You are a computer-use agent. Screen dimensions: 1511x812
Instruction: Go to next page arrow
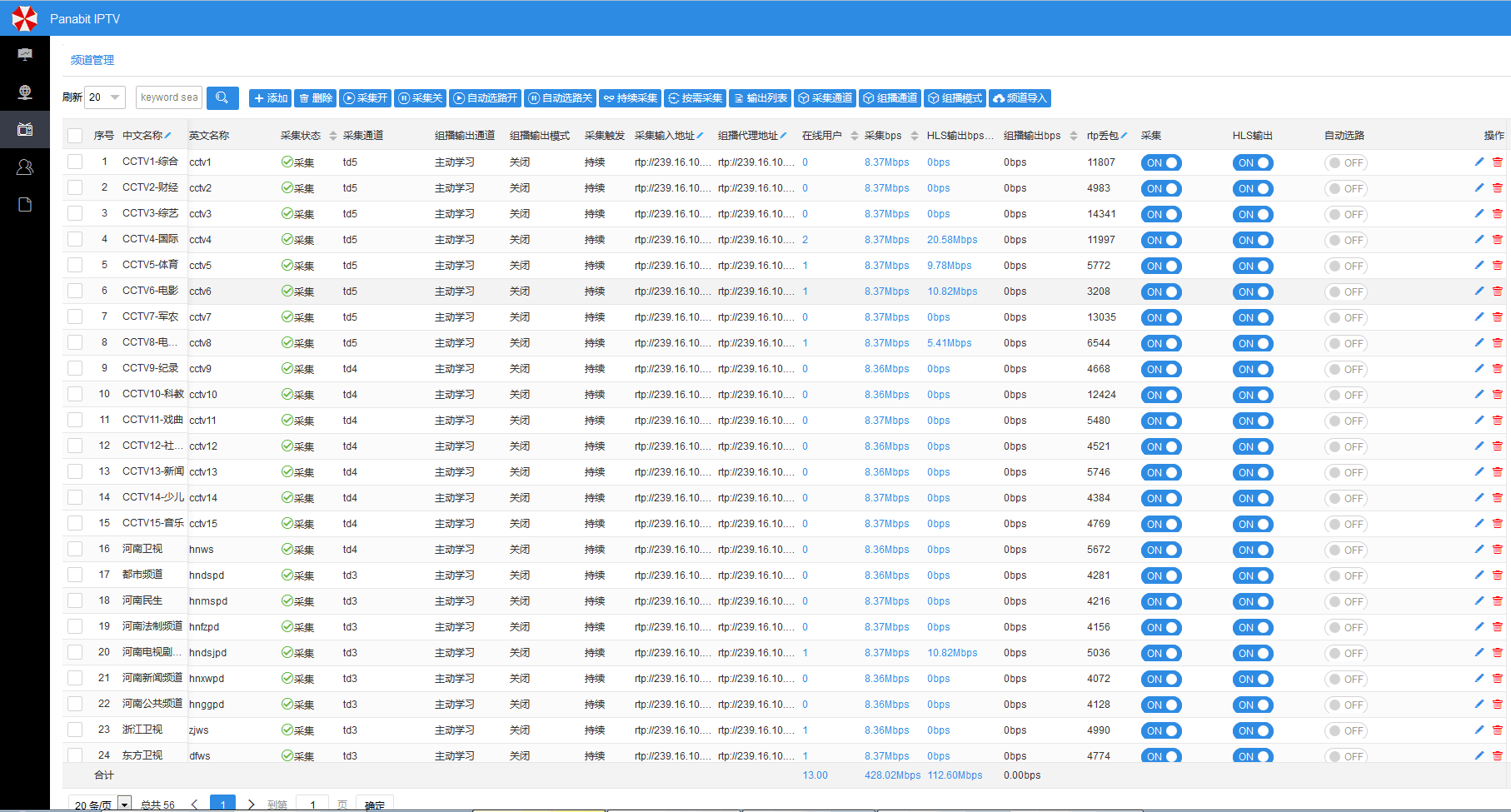click(251, 805)
